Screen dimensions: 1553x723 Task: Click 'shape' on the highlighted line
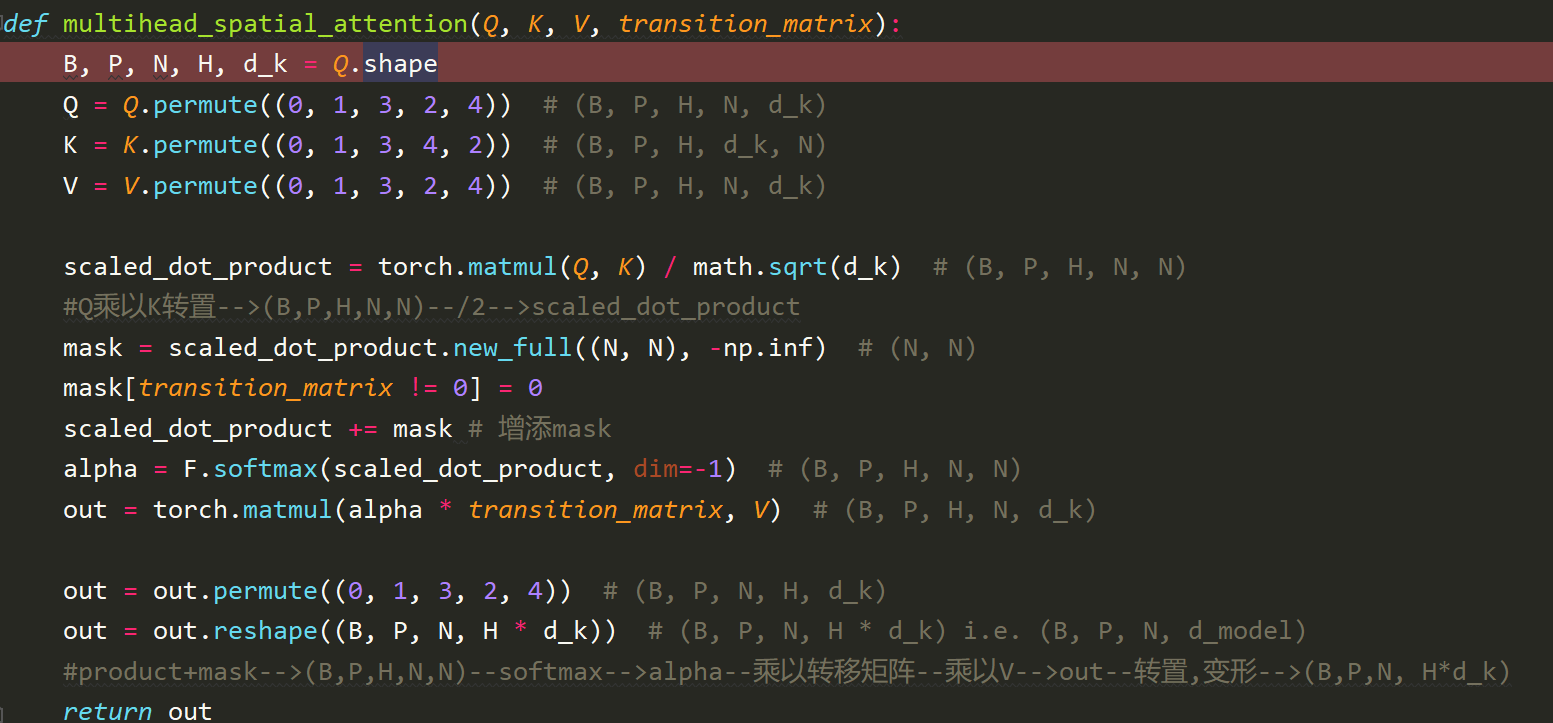401,64
